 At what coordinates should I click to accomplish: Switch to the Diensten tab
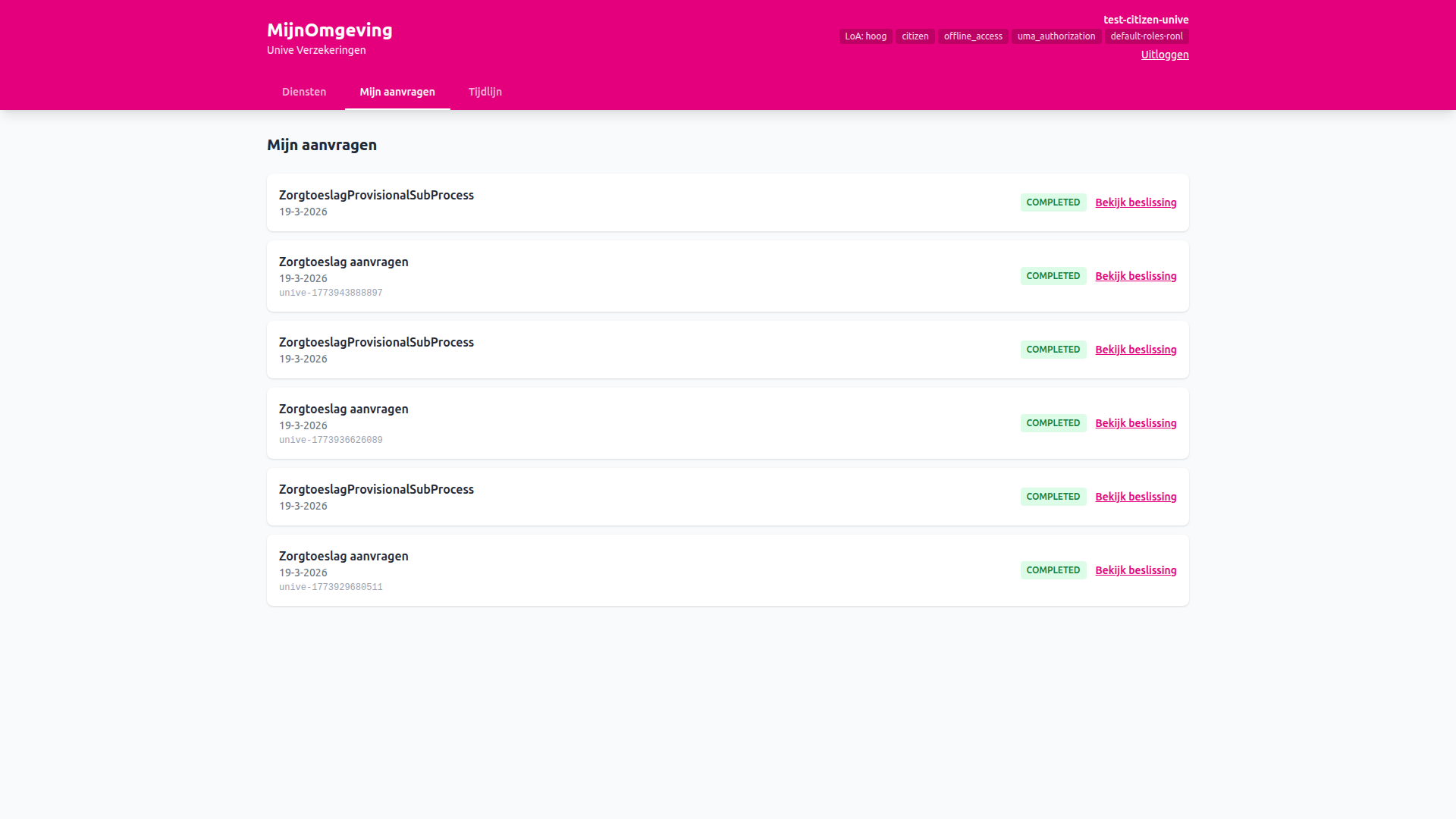(x=303, y=92)
